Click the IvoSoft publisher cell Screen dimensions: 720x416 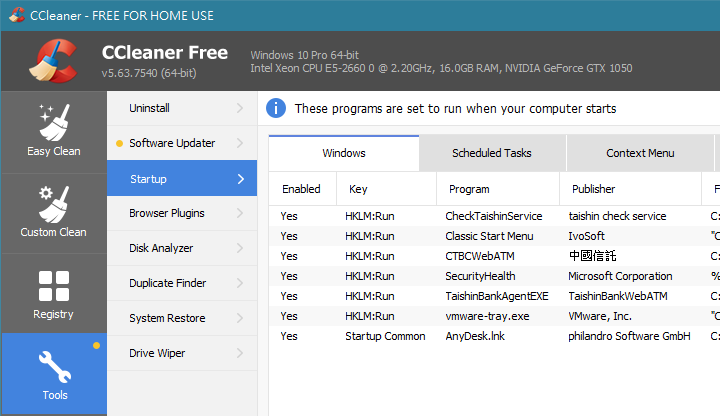coord(586,236)
